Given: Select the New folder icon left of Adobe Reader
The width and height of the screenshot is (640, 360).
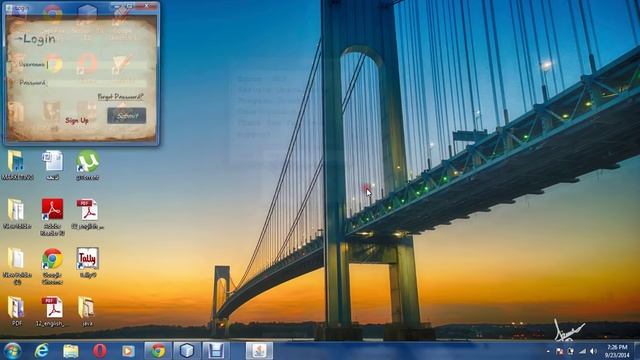Looking at the screenshot, I should click(16, 214).
